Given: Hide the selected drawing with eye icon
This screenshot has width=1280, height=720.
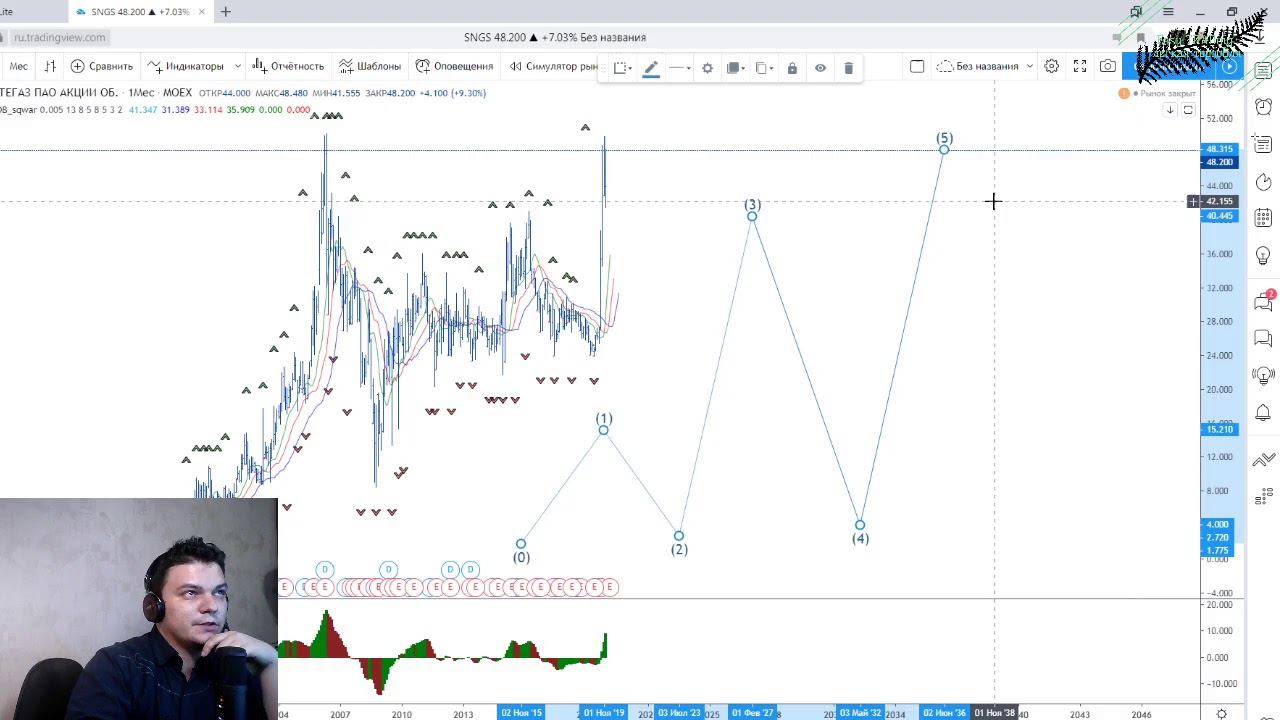Looking at the screenshot, I should (x=820, y=68).
